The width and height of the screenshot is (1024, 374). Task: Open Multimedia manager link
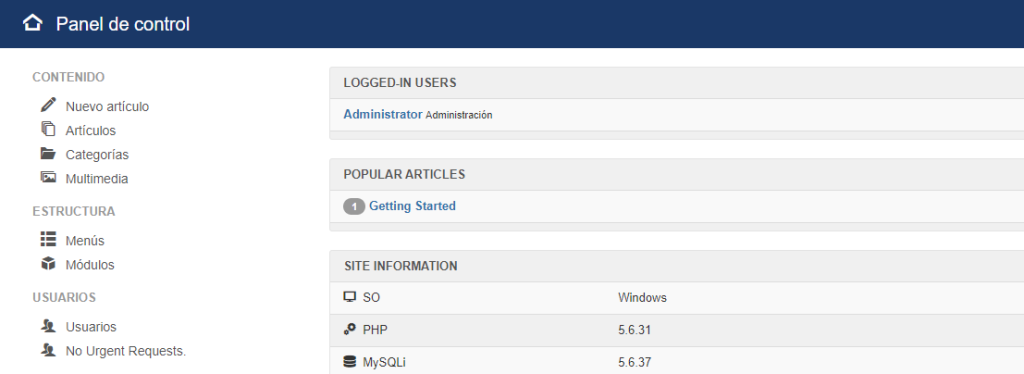click(x=97, y=178)
